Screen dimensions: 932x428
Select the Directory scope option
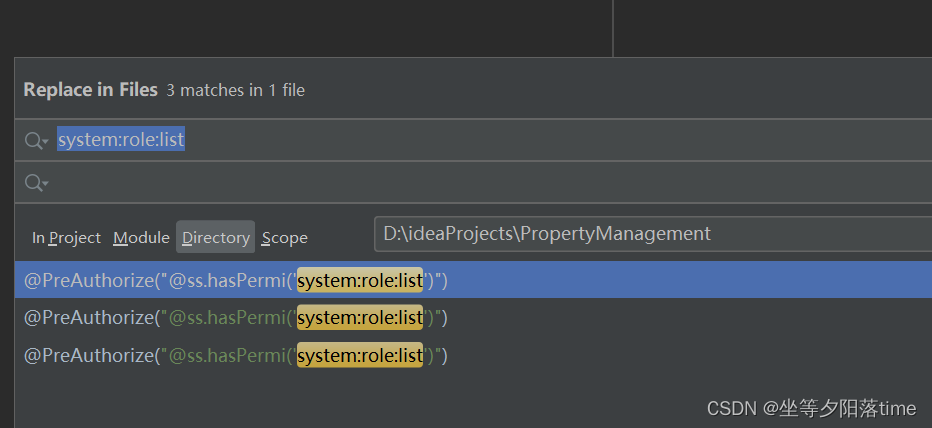point(216,237)
